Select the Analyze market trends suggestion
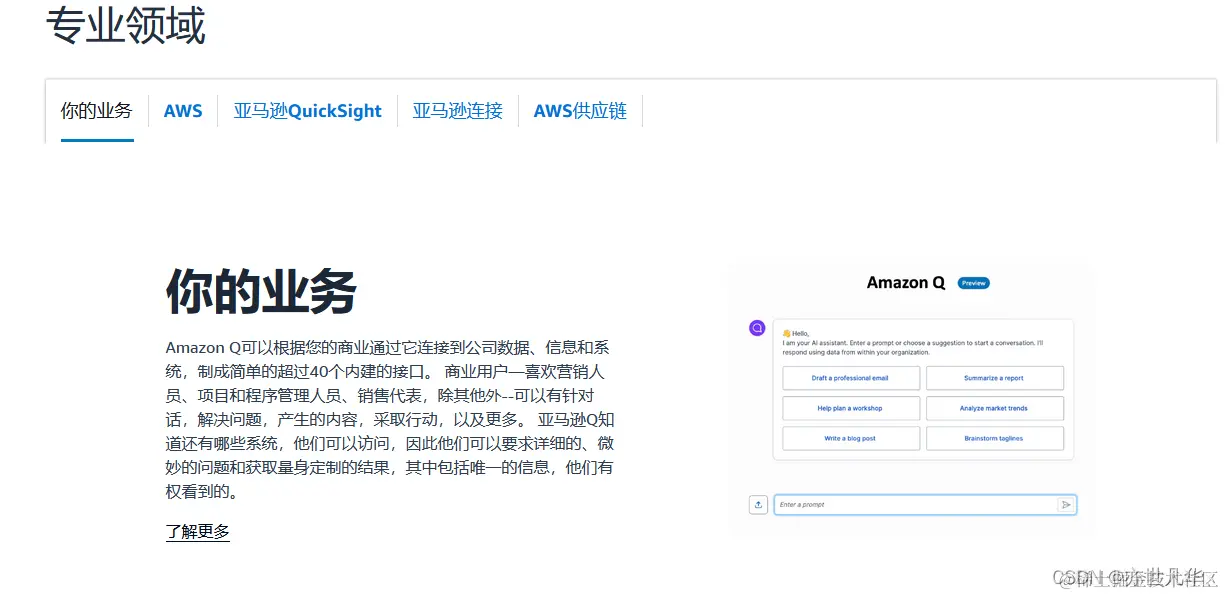The height and width of the screenshot is (596, 1225). [994, 408]
